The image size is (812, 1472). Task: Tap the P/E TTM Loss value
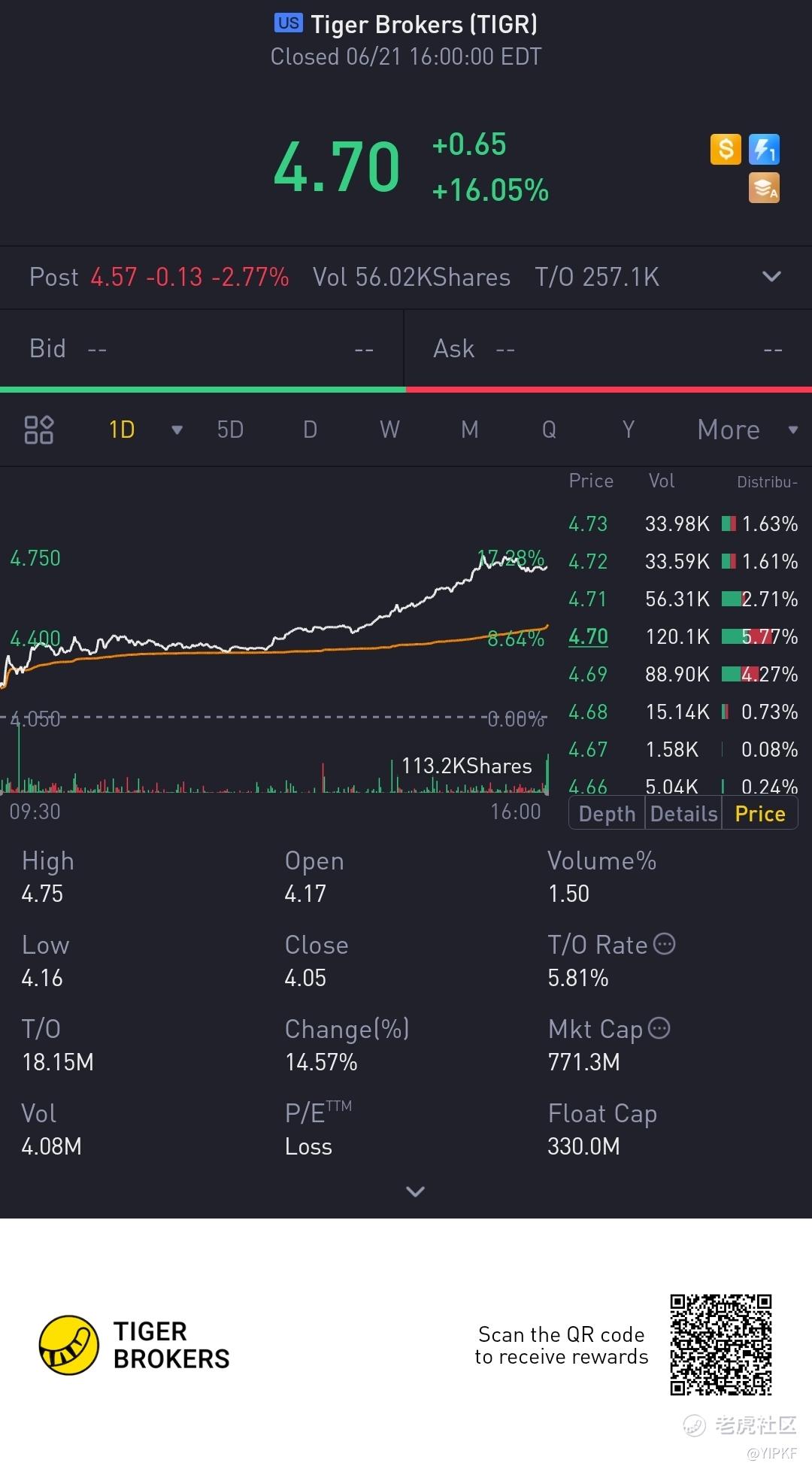tap(308, 1146)
